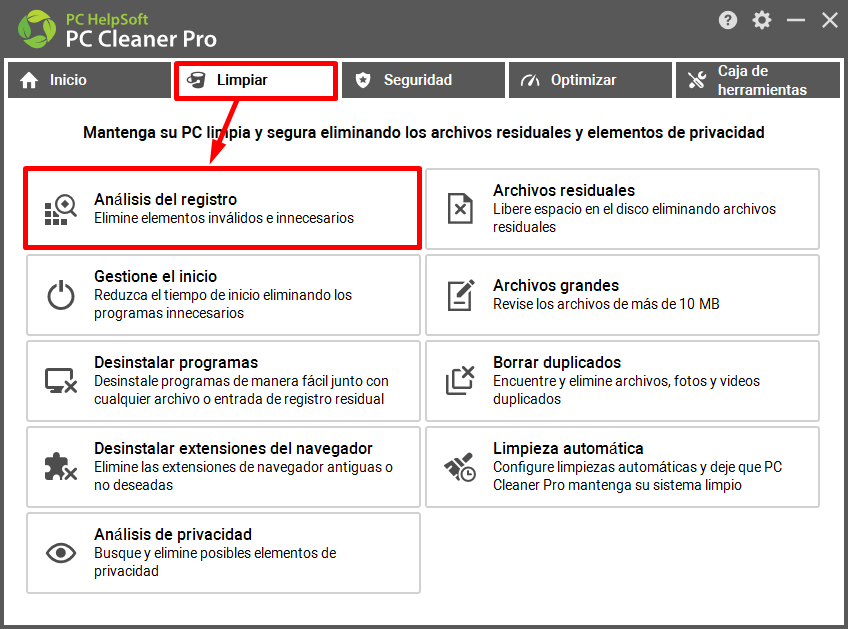Launch Desinstalar programas

pos(223,381)
